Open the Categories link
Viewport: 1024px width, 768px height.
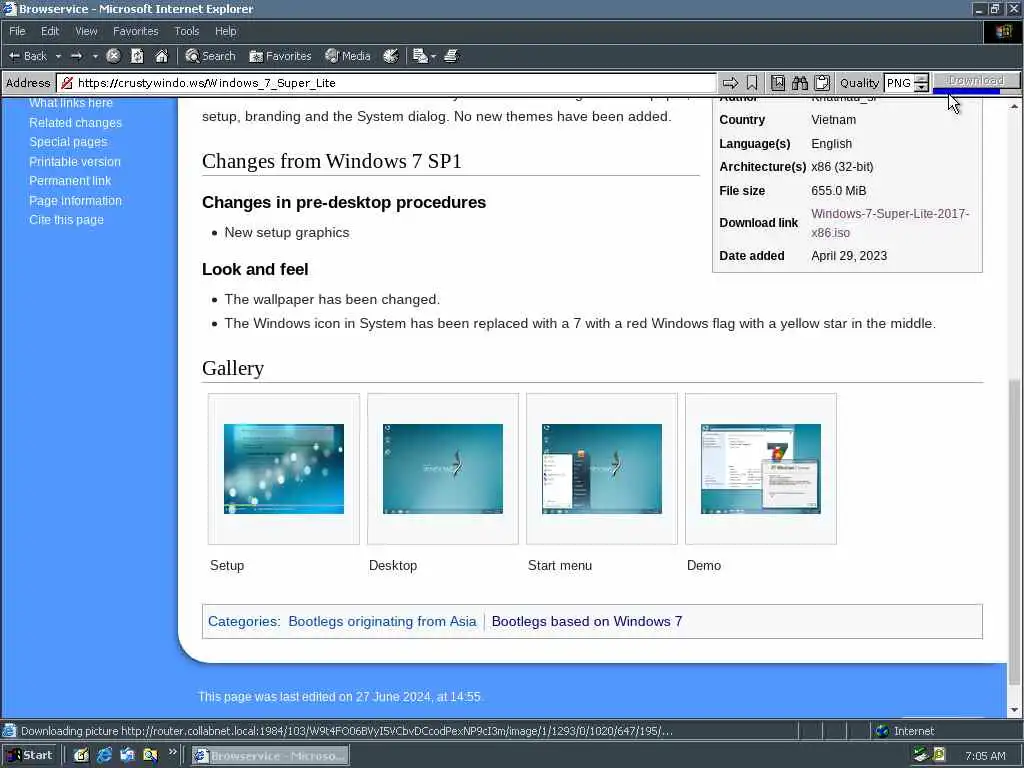coord(243,621)
